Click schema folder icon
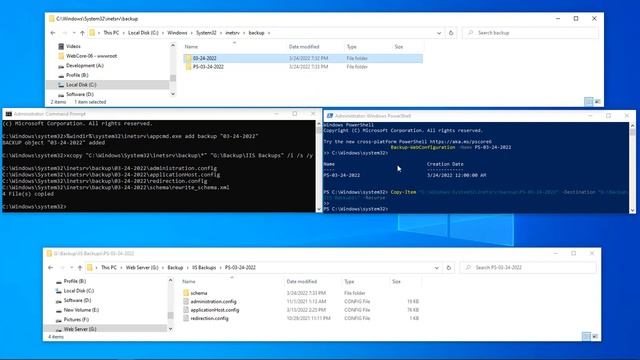640x360 pixels. [186, 293]
